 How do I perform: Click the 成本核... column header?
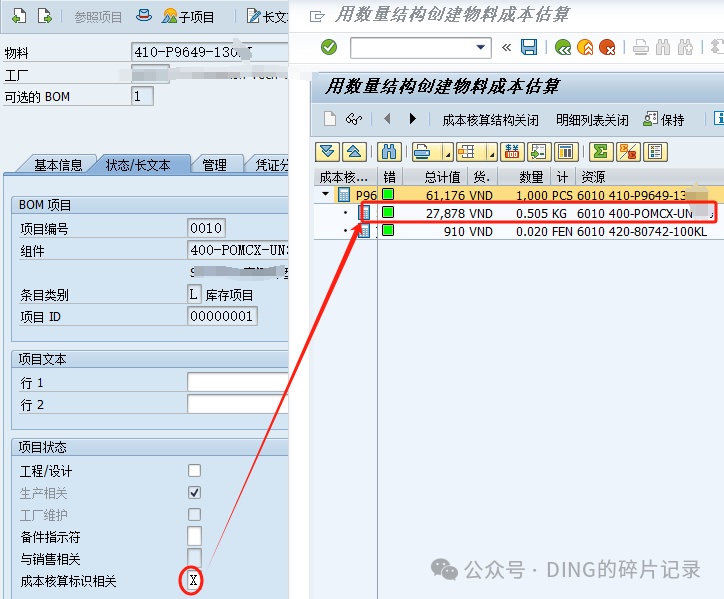344,177
